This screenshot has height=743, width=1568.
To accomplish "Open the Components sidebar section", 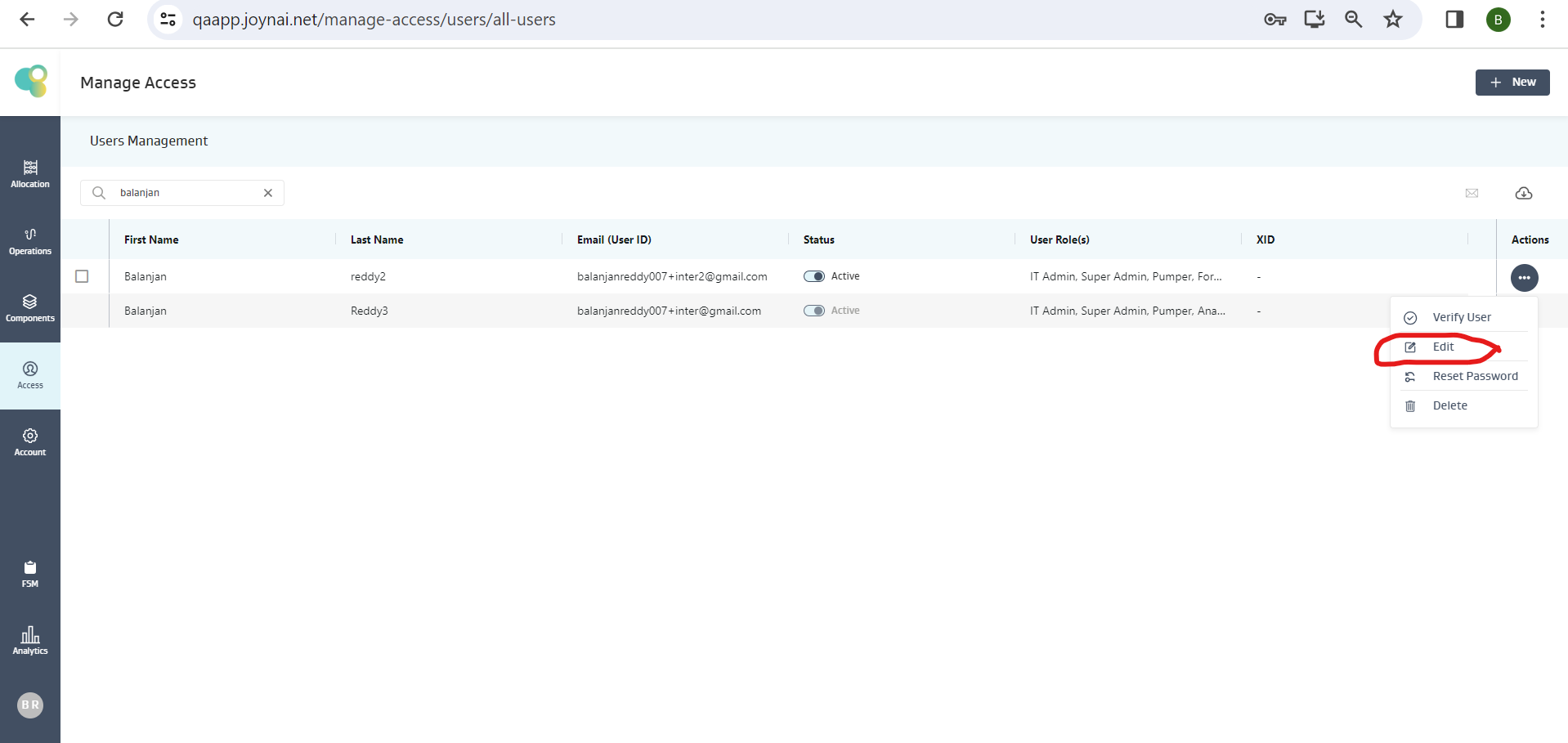I will pyautogui.click(x=30, y=308).
